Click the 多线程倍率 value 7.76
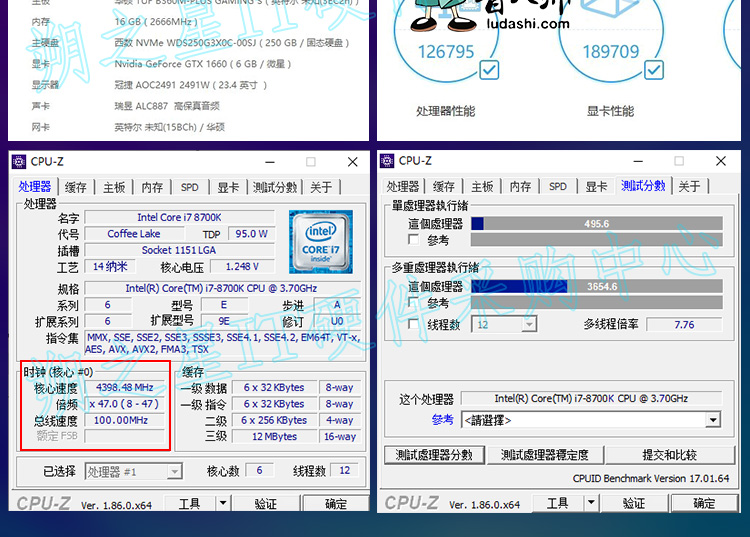The image size is (750, 537). (x=684, y=324)
